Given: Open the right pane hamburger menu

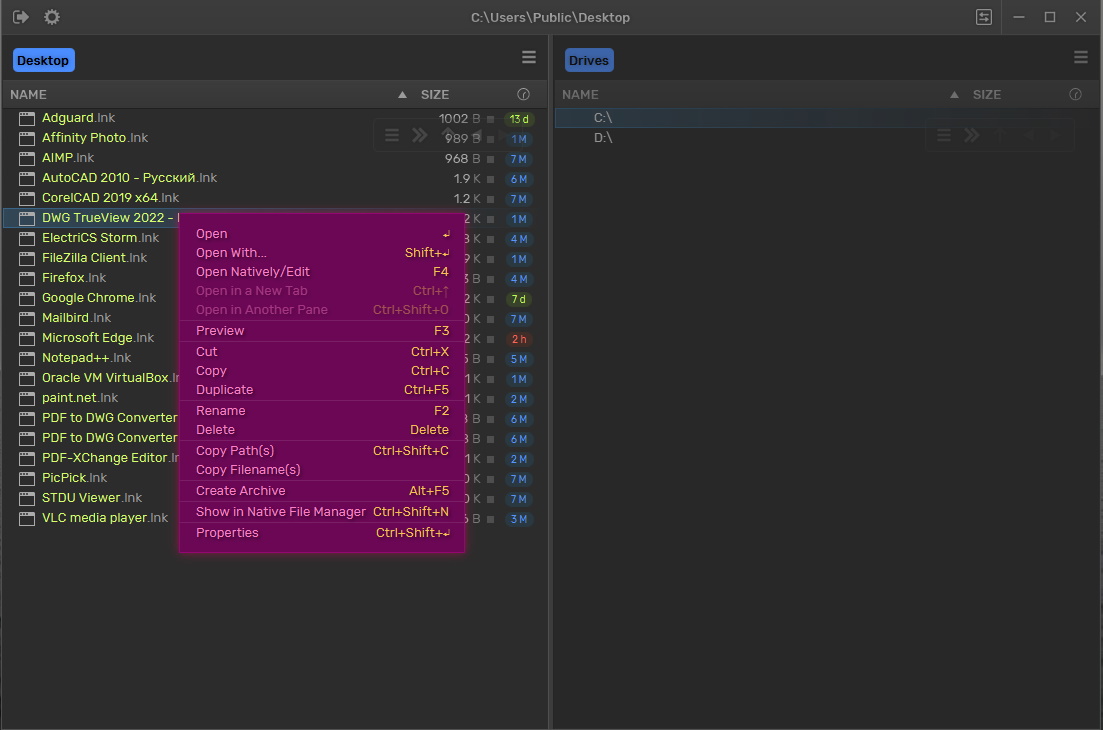Looking at the screenshot, I should [x=1080, y=58].
